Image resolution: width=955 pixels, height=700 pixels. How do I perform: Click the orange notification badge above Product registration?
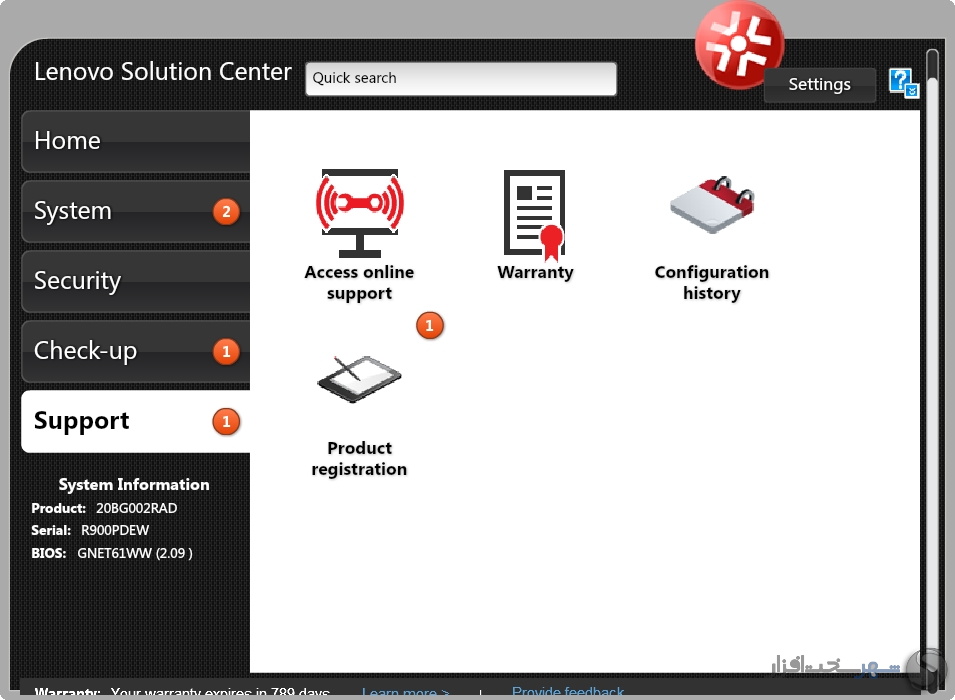[x=430, y=325]
